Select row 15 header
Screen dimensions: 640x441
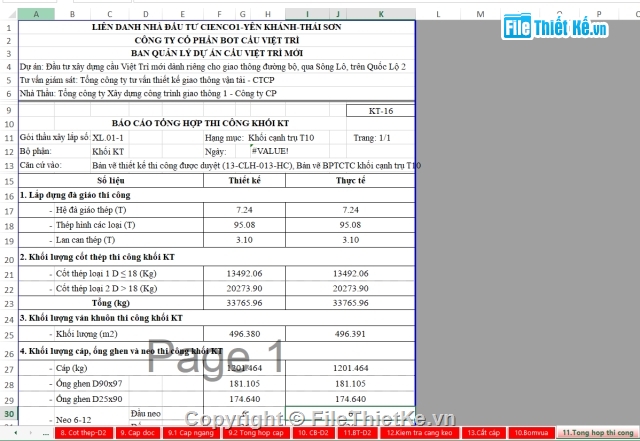click(9, 181)
